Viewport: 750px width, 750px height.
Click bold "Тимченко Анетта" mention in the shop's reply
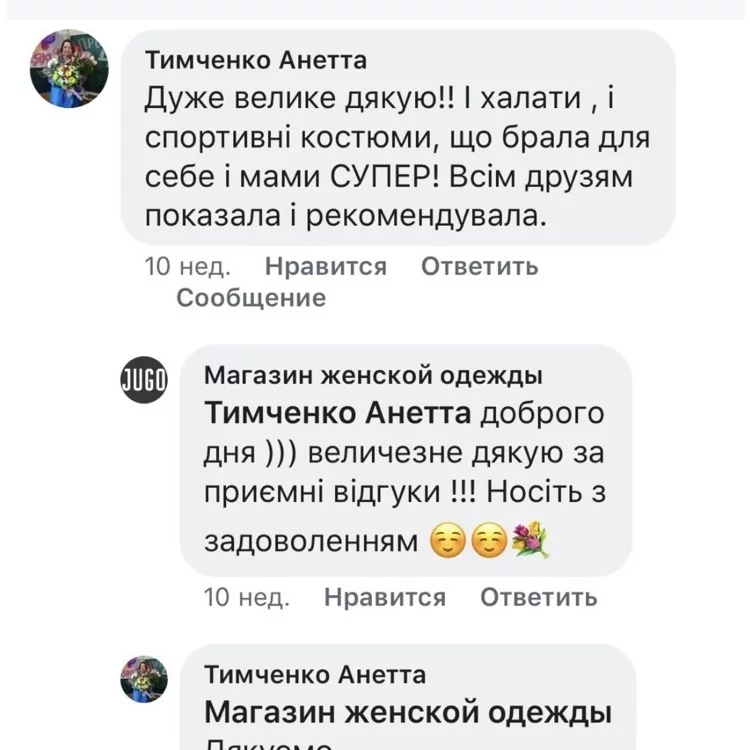point(338,413)
